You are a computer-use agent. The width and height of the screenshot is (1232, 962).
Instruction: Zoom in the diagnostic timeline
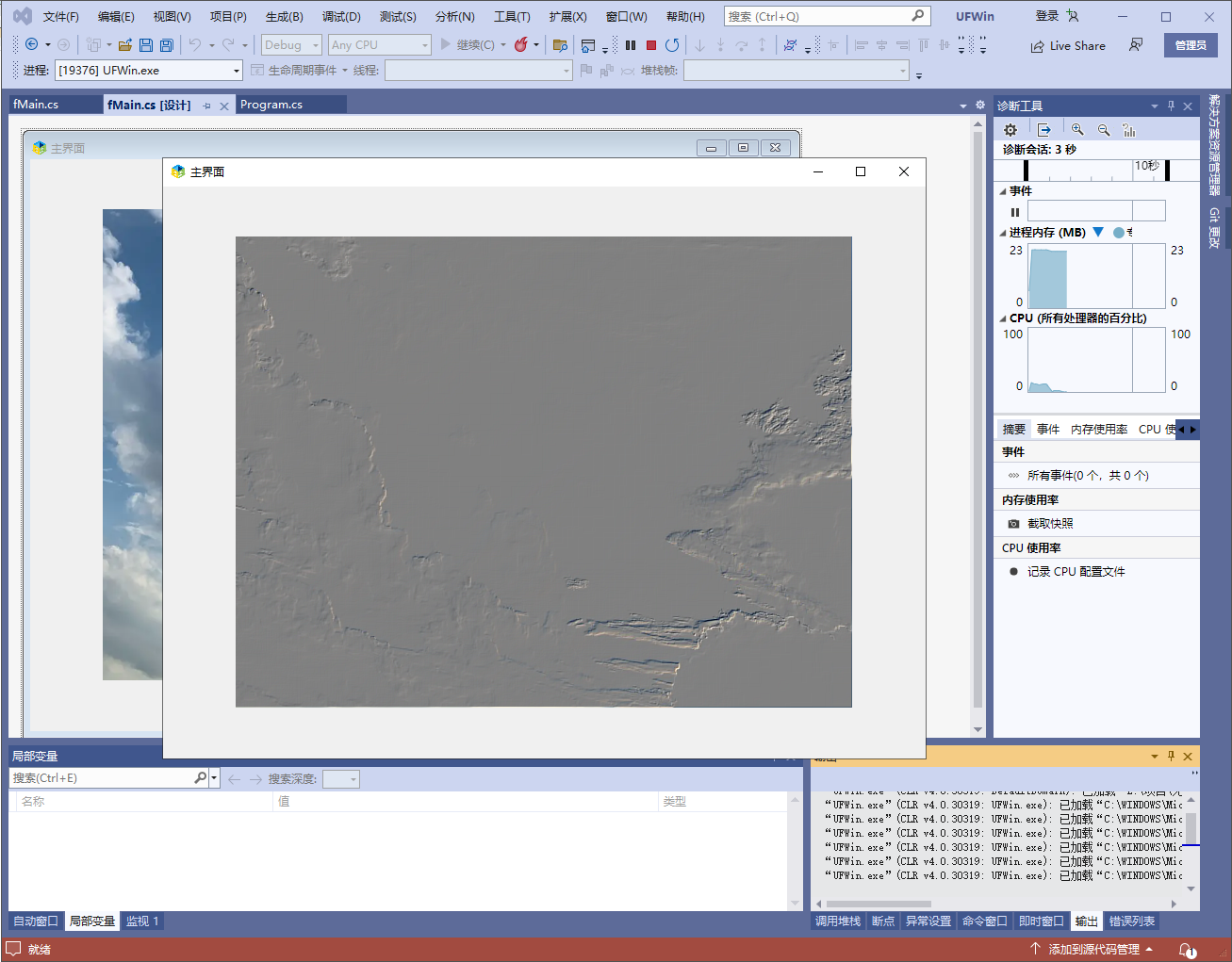tap(1077, 130)
